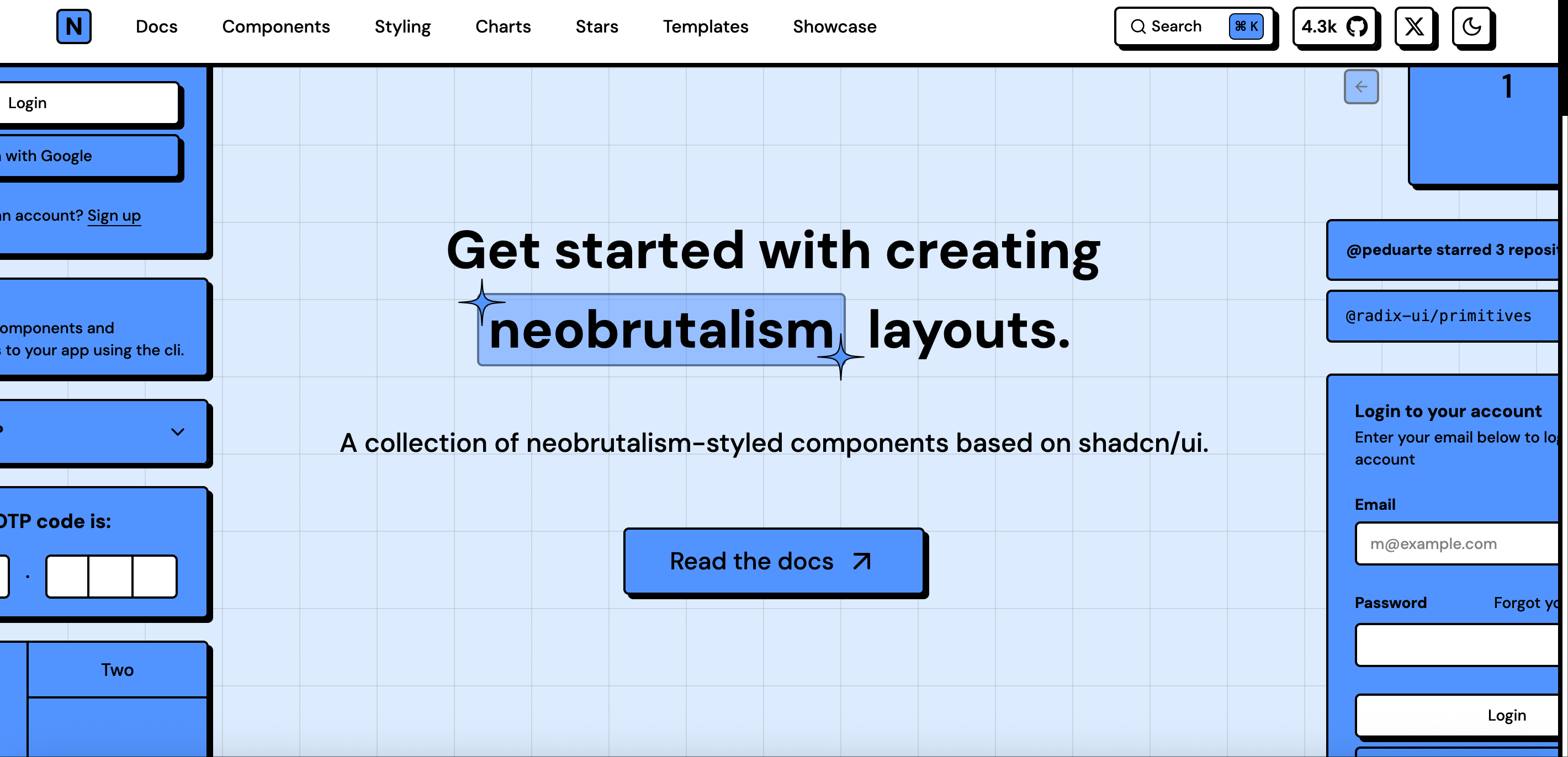Select the resizable panel labeled Two
The height and width of the screenshot is (757, 1568).
(x=118, y=669)
